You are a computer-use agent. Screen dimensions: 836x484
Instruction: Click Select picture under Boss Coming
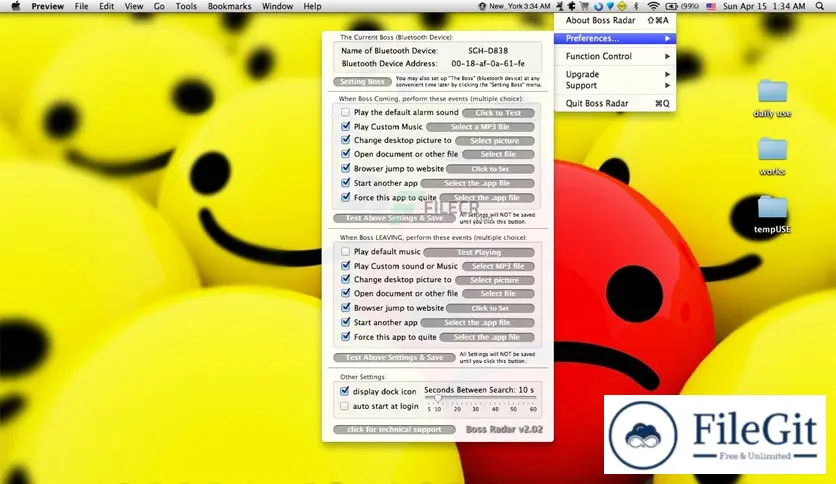494,141
